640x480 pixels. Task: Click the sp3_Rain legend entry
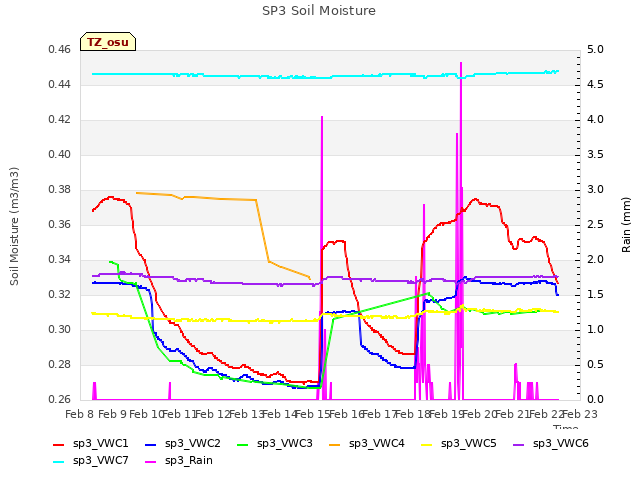pos(179,460)
